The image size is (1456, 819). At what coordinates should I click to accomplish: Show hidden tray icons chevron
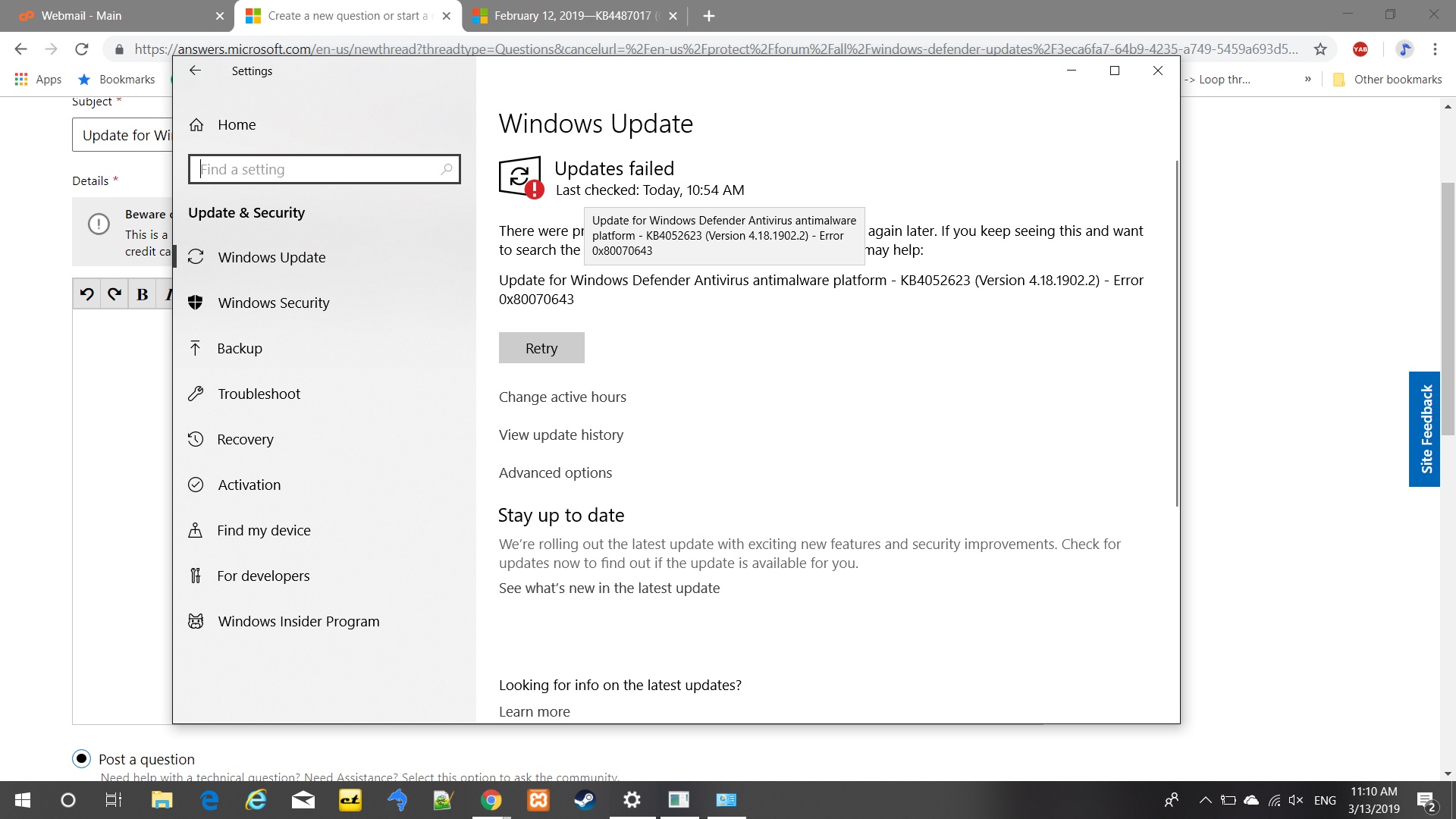pyautogui.click(x=1205, y=800)
